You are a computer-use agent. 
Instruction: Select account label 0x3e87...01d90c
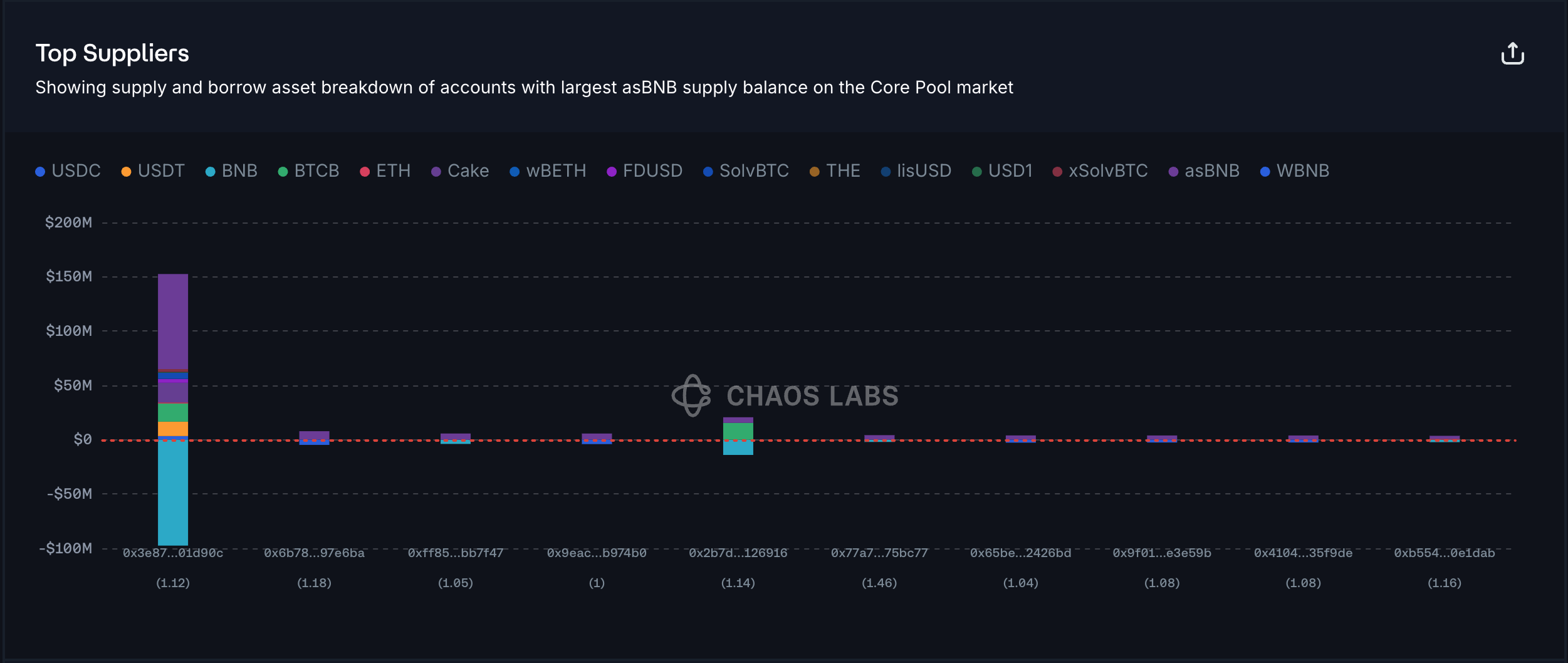coord(173,553)
